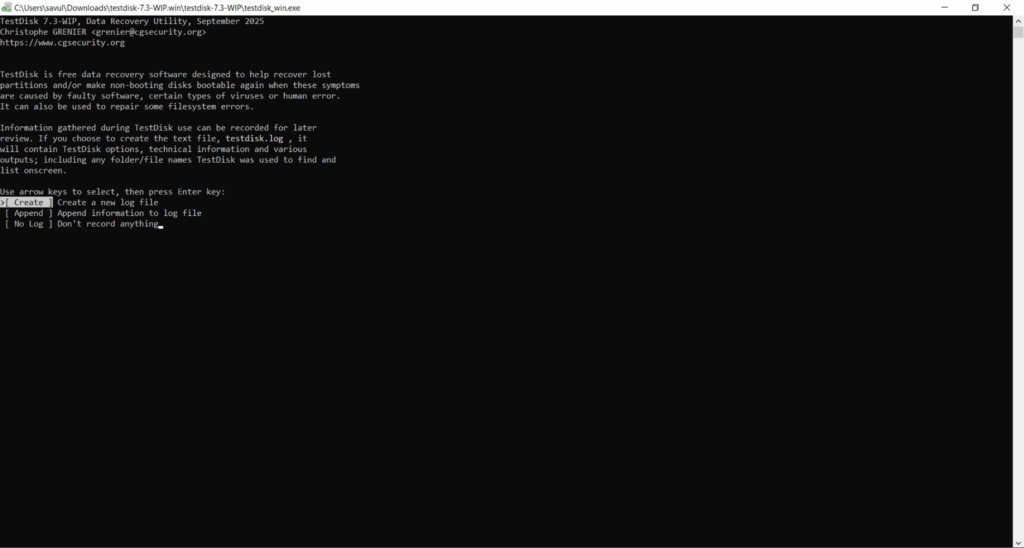Click the window title path text
Viewport: 1024px width, 548px height.
coord(157,8)
